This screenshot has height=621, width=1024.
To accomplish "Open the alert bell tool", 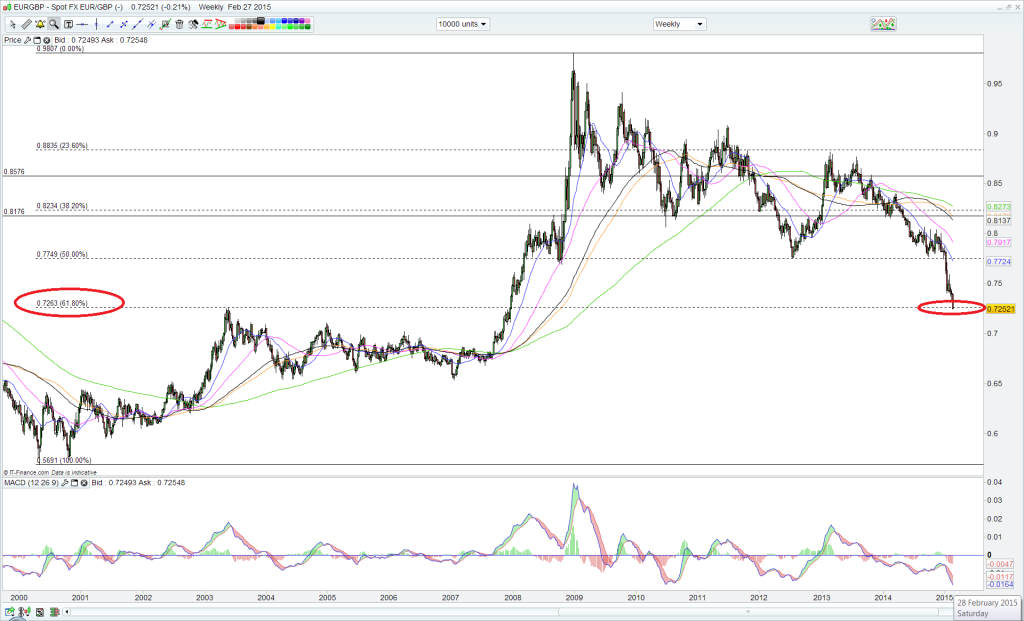I will point(40,24).
